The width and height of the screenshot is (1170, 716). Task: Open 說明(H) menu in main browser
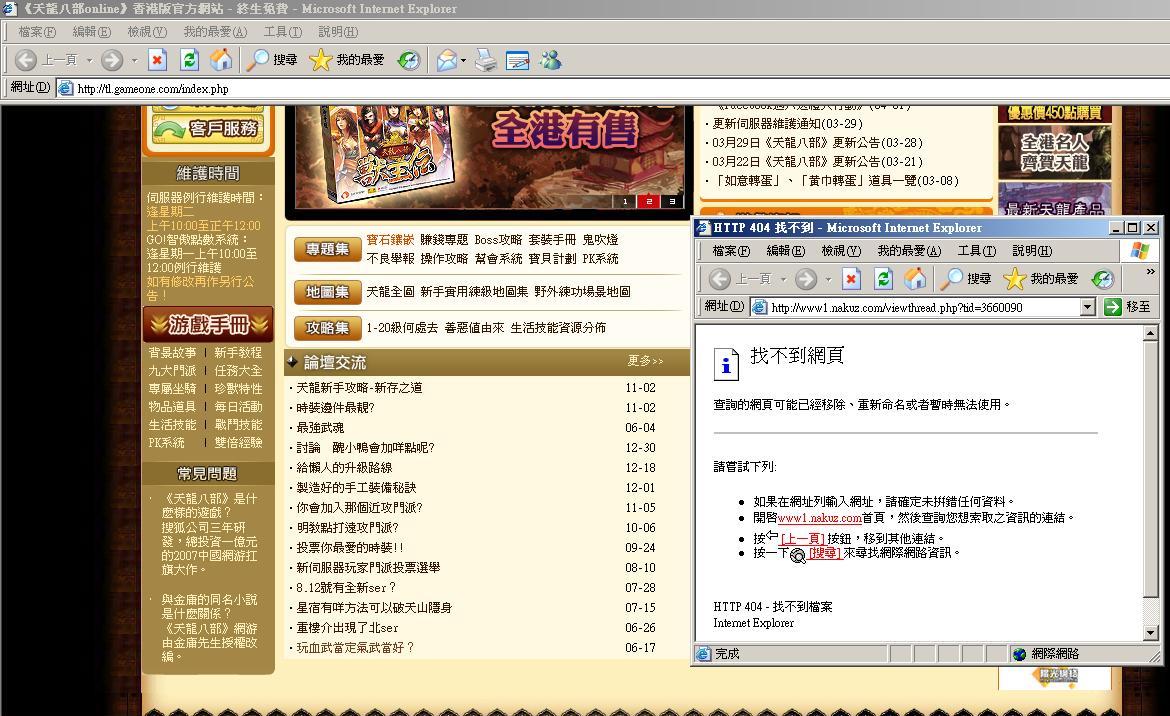coord(338,31)
